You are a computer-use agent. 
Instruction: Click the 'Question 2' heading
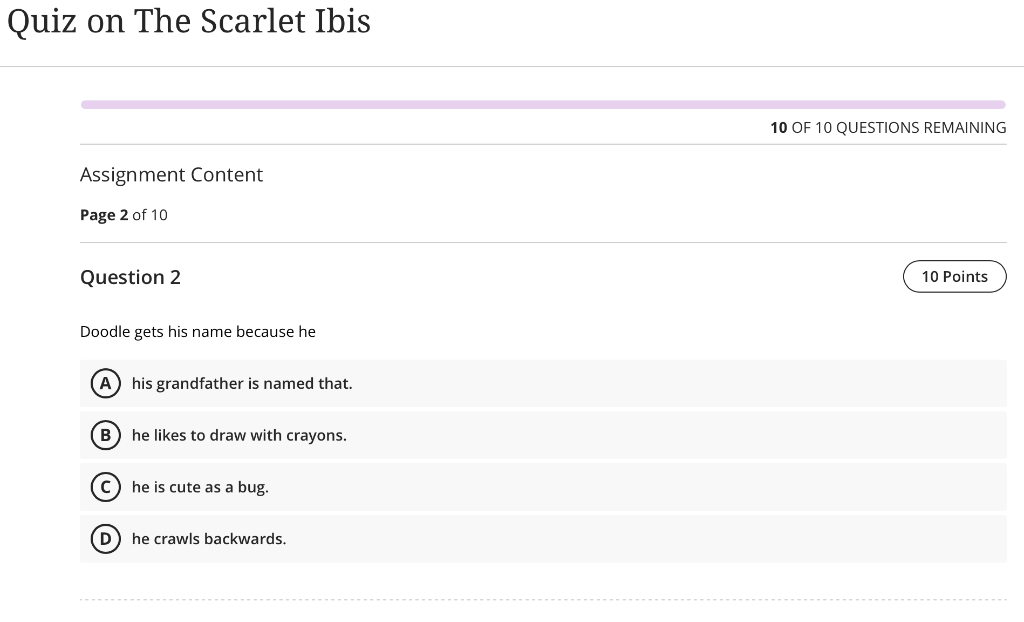click(130, 277)
